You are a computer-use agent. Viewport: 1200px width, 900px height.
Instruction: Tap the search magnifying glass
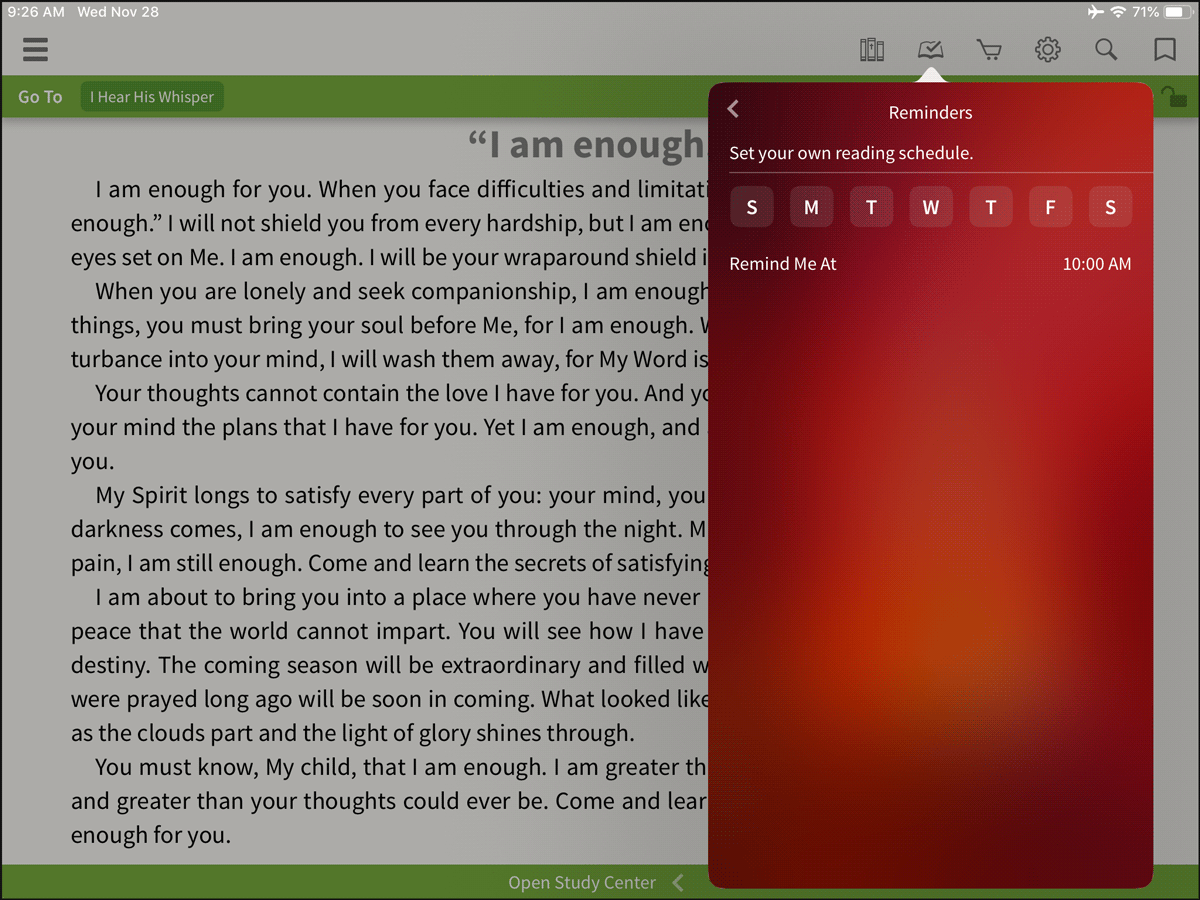(x=1105, y=49)
